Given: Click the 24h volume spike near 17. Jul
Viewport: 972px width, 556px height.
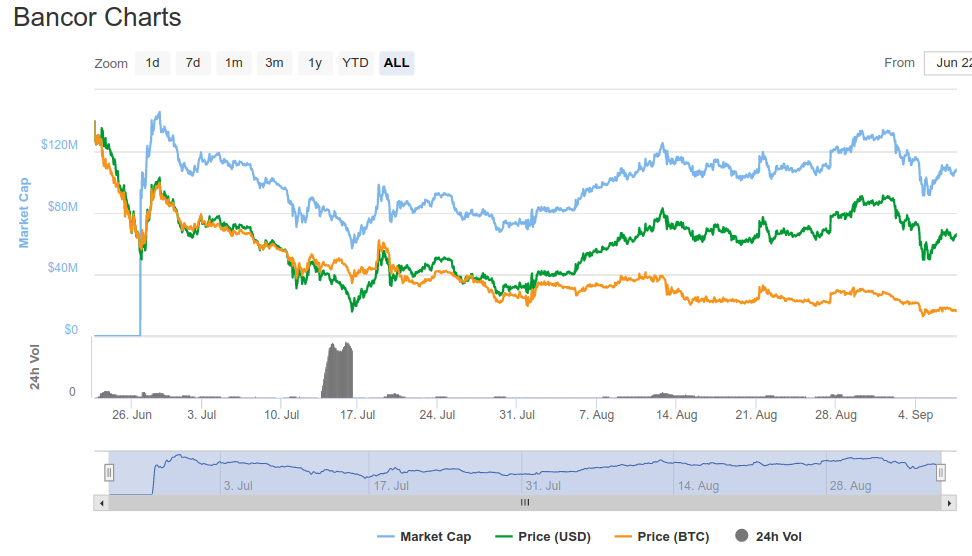Looking at the screenshot, I should (338, 370).
